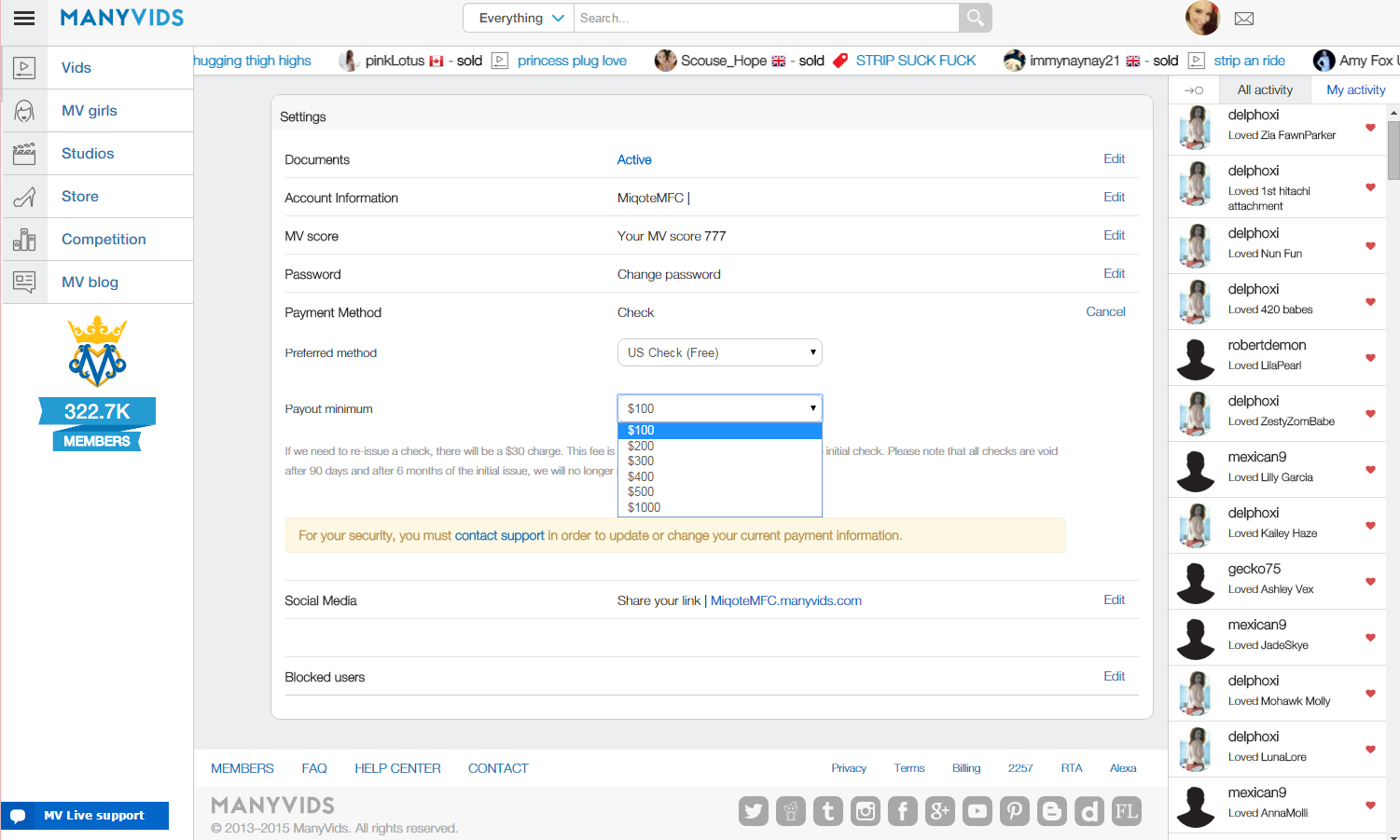
Task: Click the Twitter icon in footer
Action: click(x=754, y=811)
